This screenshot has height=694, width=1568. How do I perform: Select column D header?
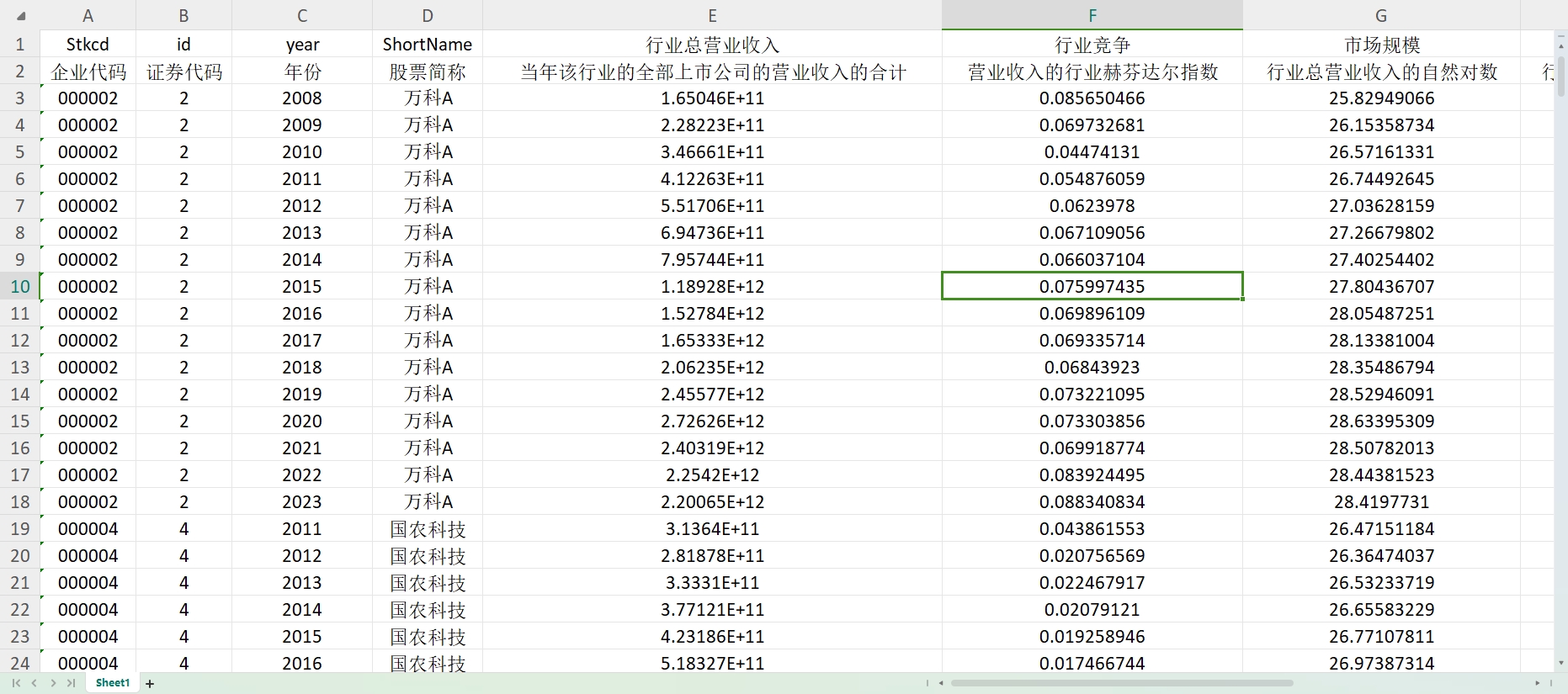(428, 15)
